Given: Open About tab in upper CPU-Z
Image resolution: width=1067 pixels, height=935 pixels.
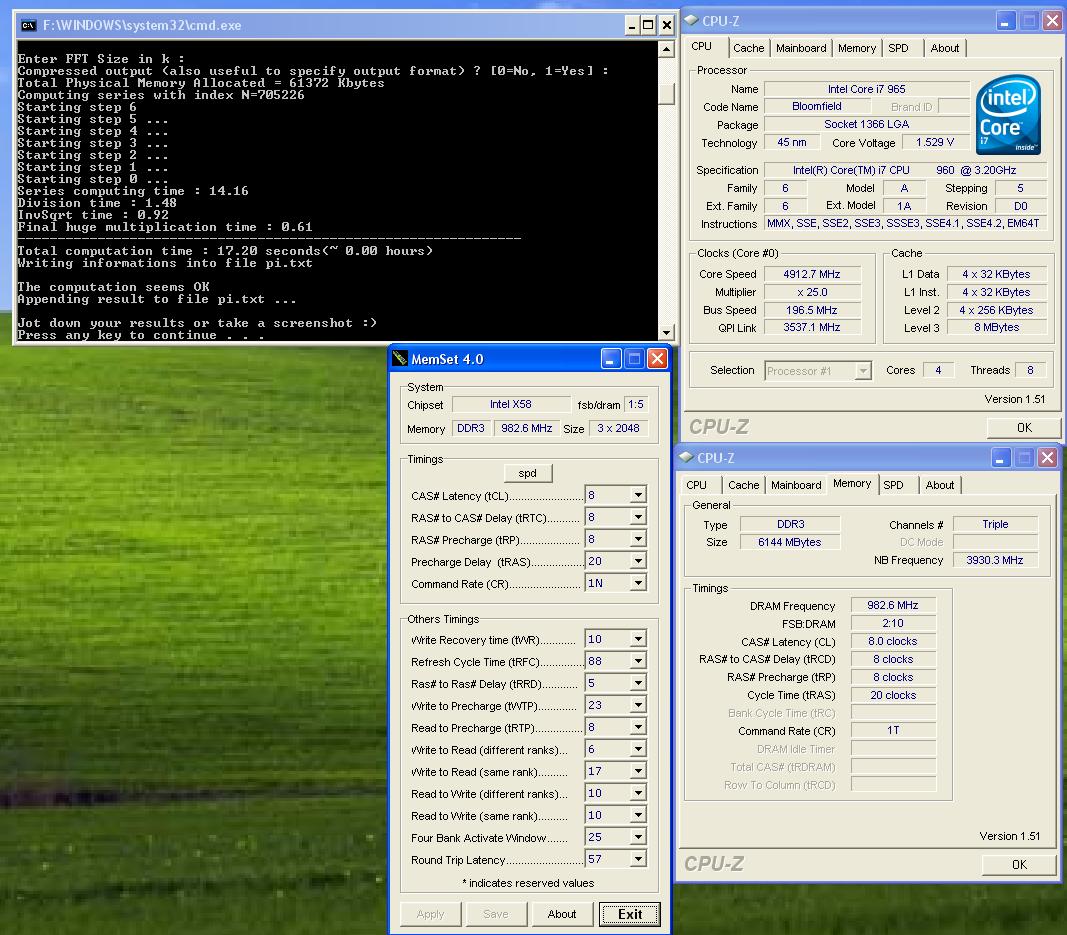Looking at the screenshot, I should point(945,48).
